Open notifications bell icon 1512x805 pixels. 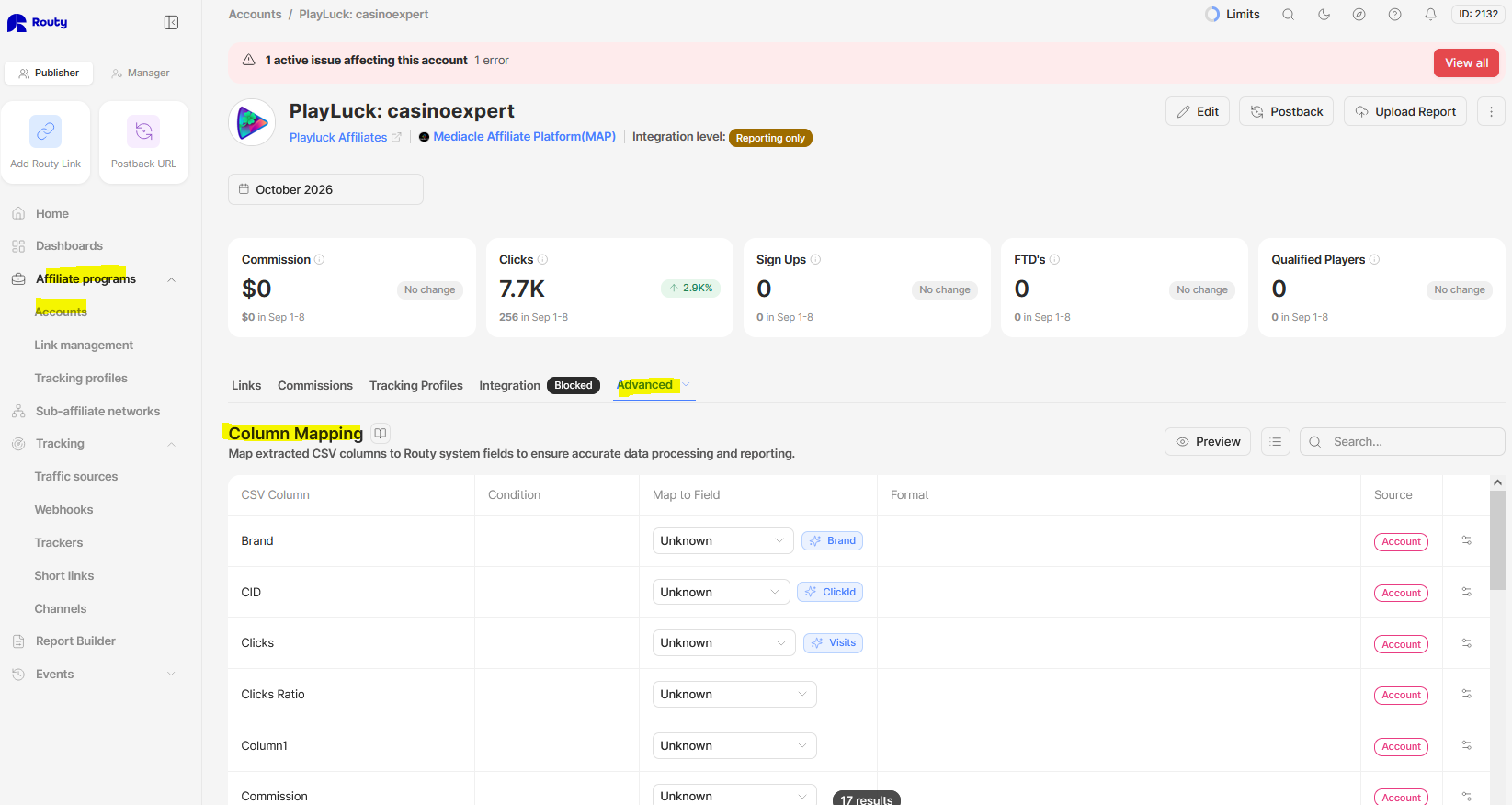point(1431,15)
